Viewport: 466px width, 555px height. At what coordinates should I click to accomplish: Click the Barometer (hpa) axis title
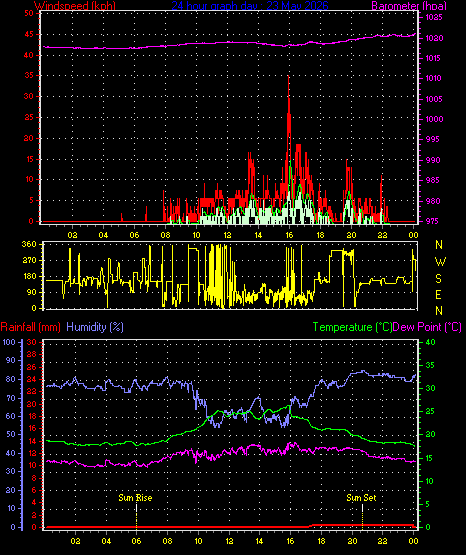click(409, 6)
